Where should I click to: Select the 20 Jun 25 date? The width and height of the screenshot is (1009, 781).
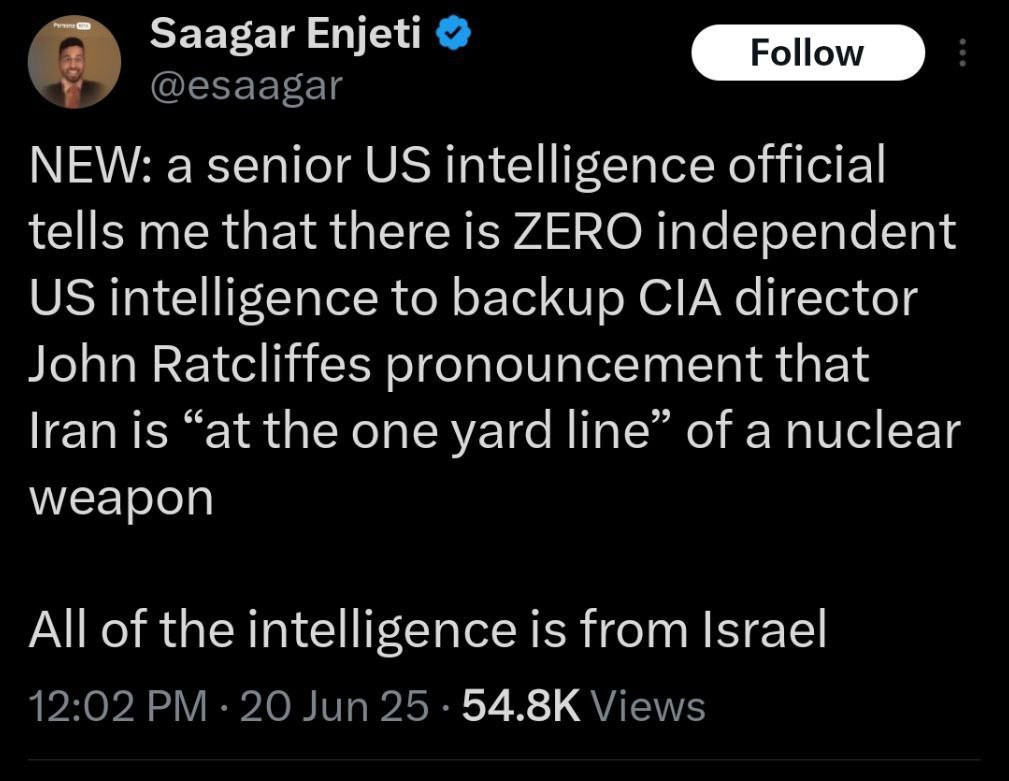[x=335, y=706]
